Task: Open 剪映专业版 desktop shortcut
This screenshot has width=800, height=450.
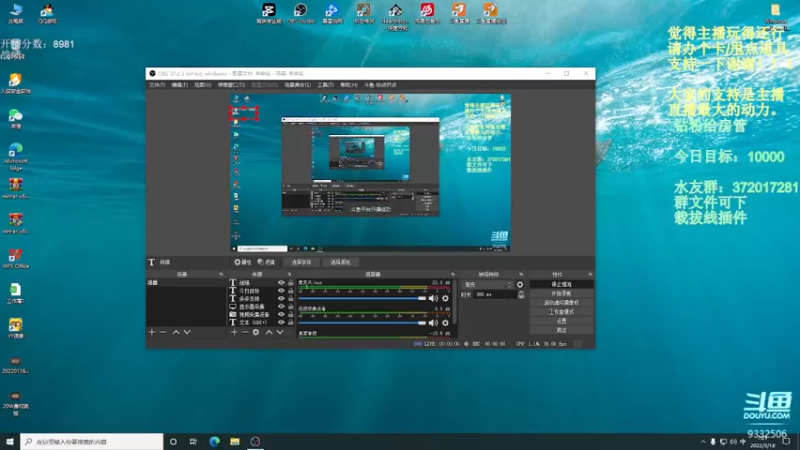Action: pyautogui.click(x=269, y=13)
